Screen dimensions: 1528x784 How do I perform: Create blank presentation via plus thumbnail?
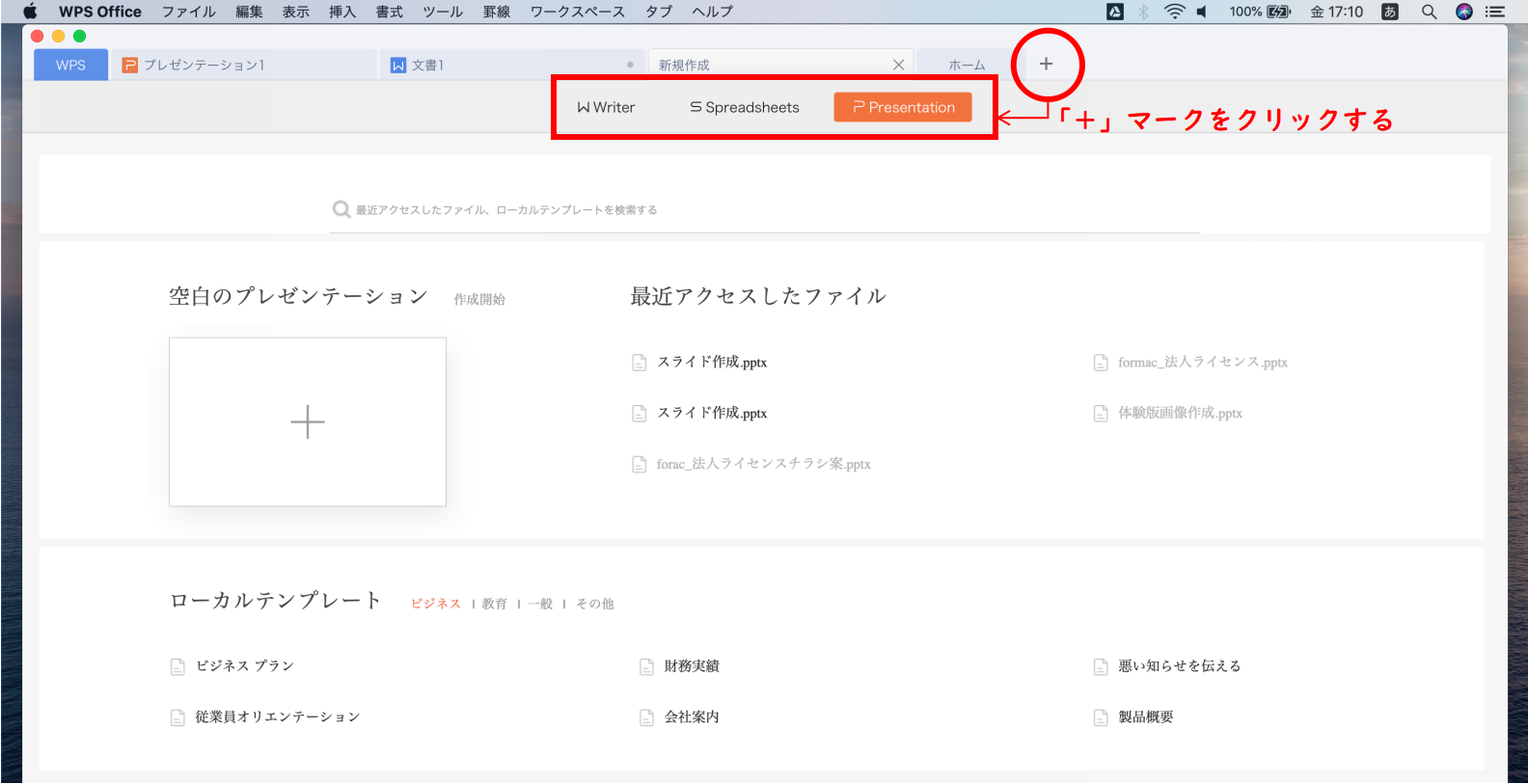(308, 421)
